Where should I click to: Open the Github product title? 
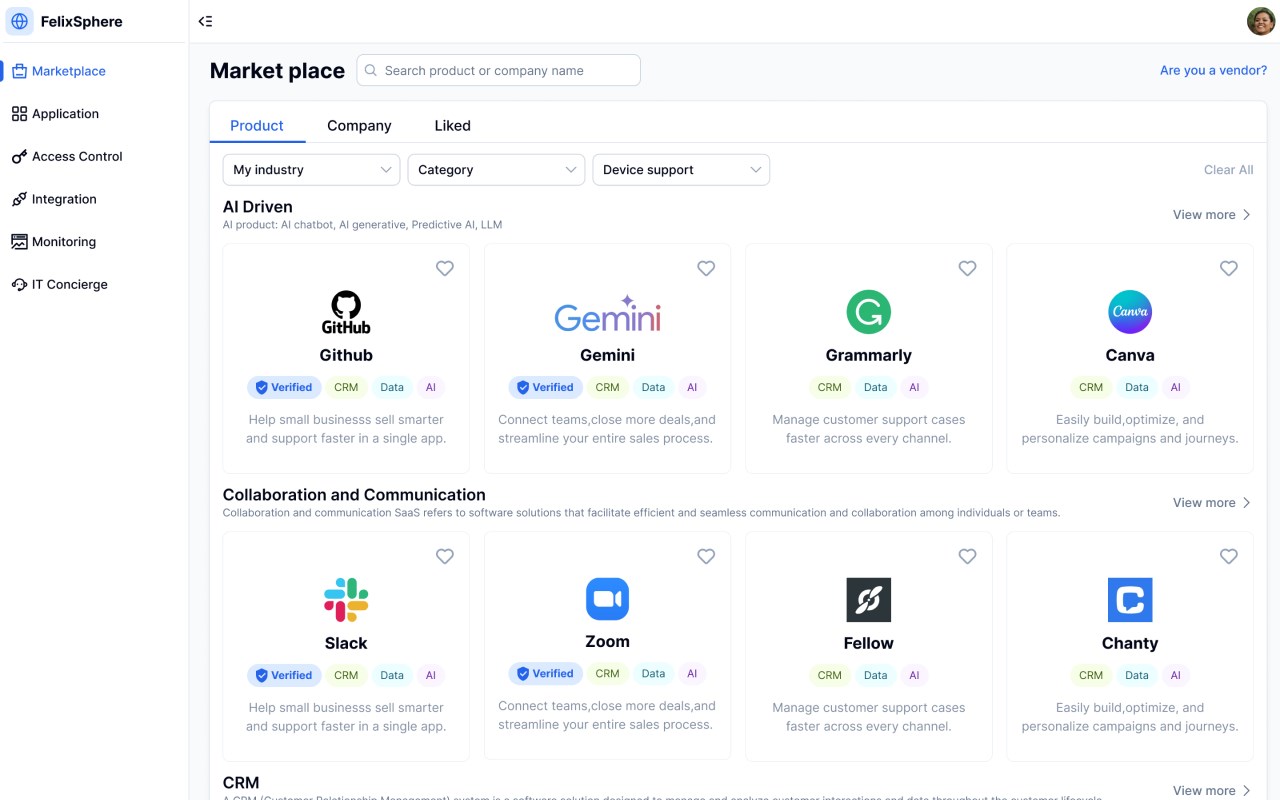[x=346, y=355]
